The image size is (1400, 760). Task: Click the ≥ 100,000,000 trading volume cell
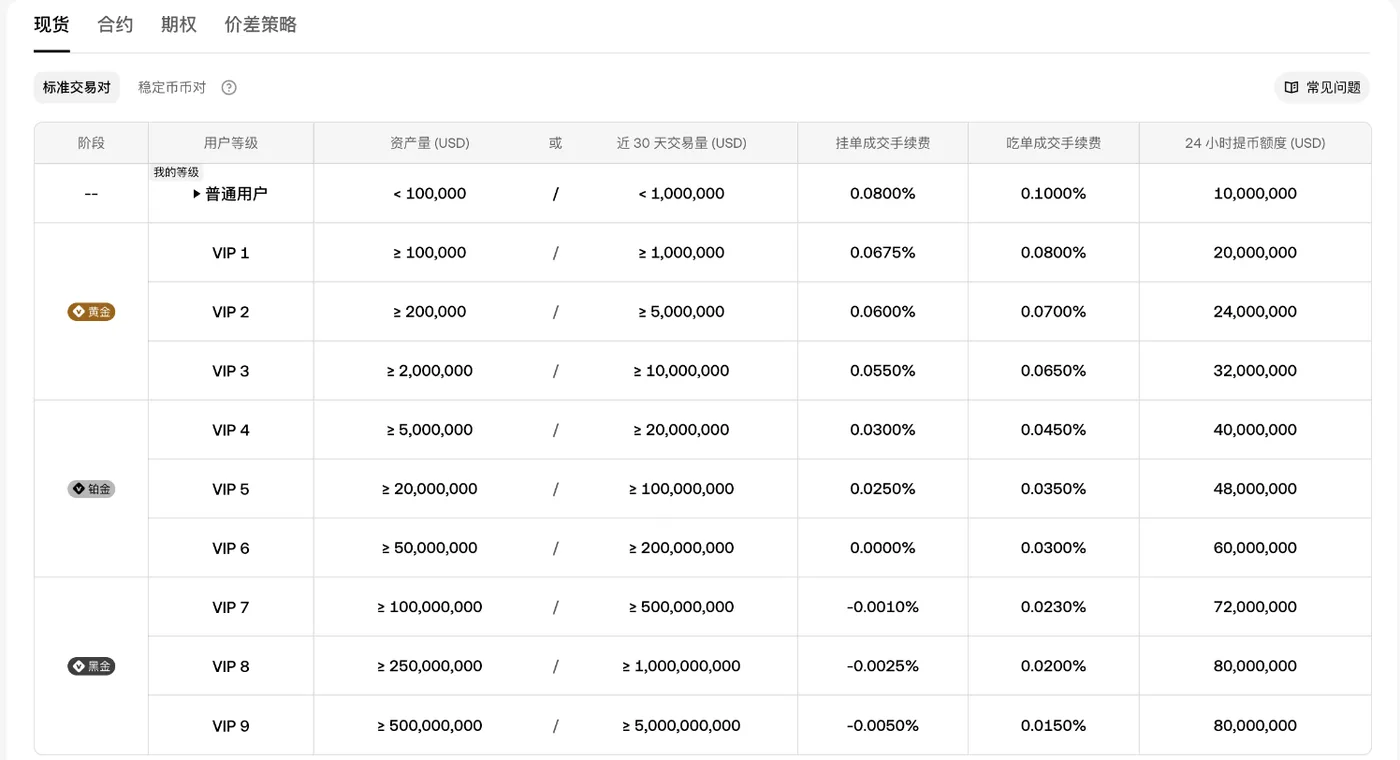(x=682, y=489)
